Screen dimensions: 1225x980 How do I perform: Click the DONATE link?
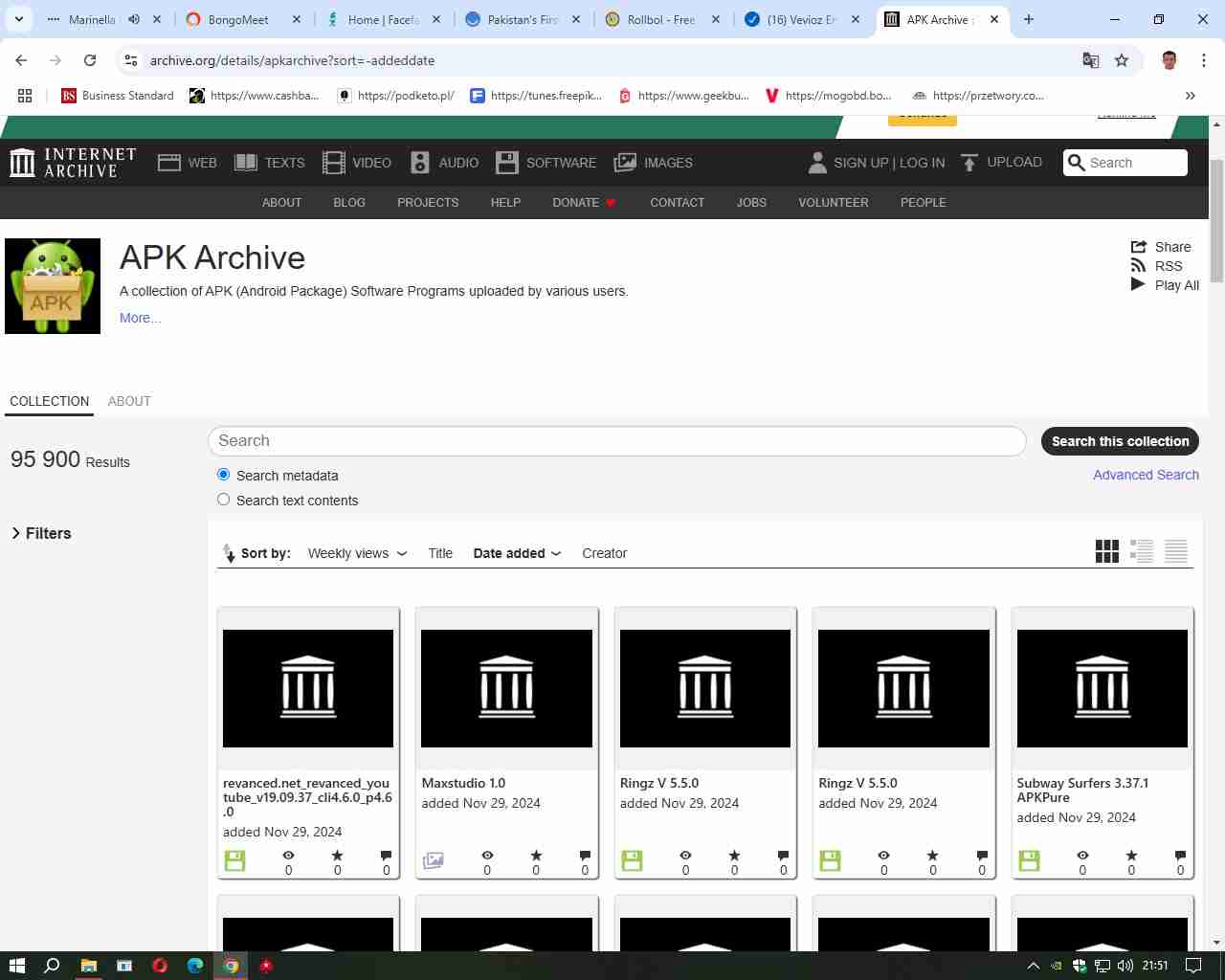[x=584, y=203]
